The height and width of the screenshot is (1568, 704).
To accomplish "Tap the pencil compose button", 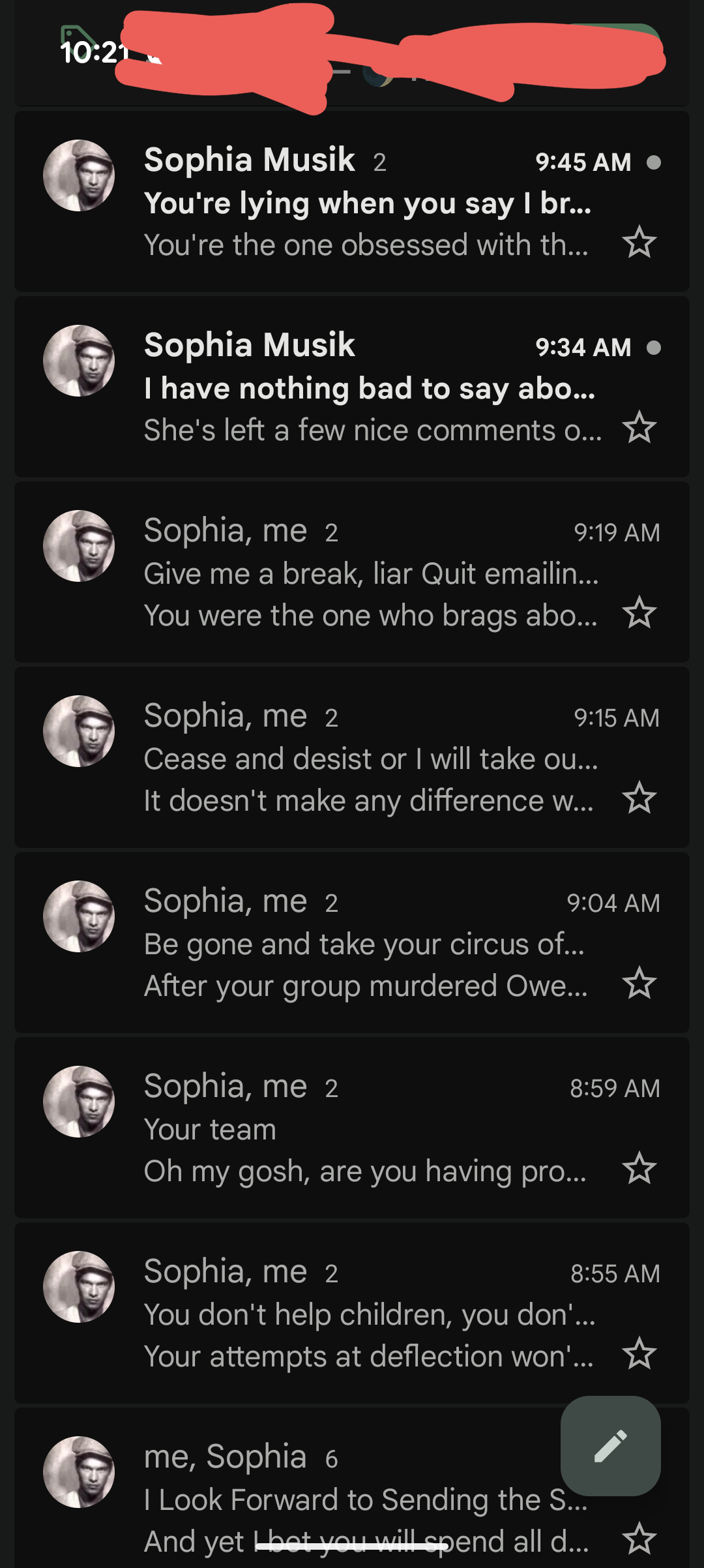I will (610, 1446).
